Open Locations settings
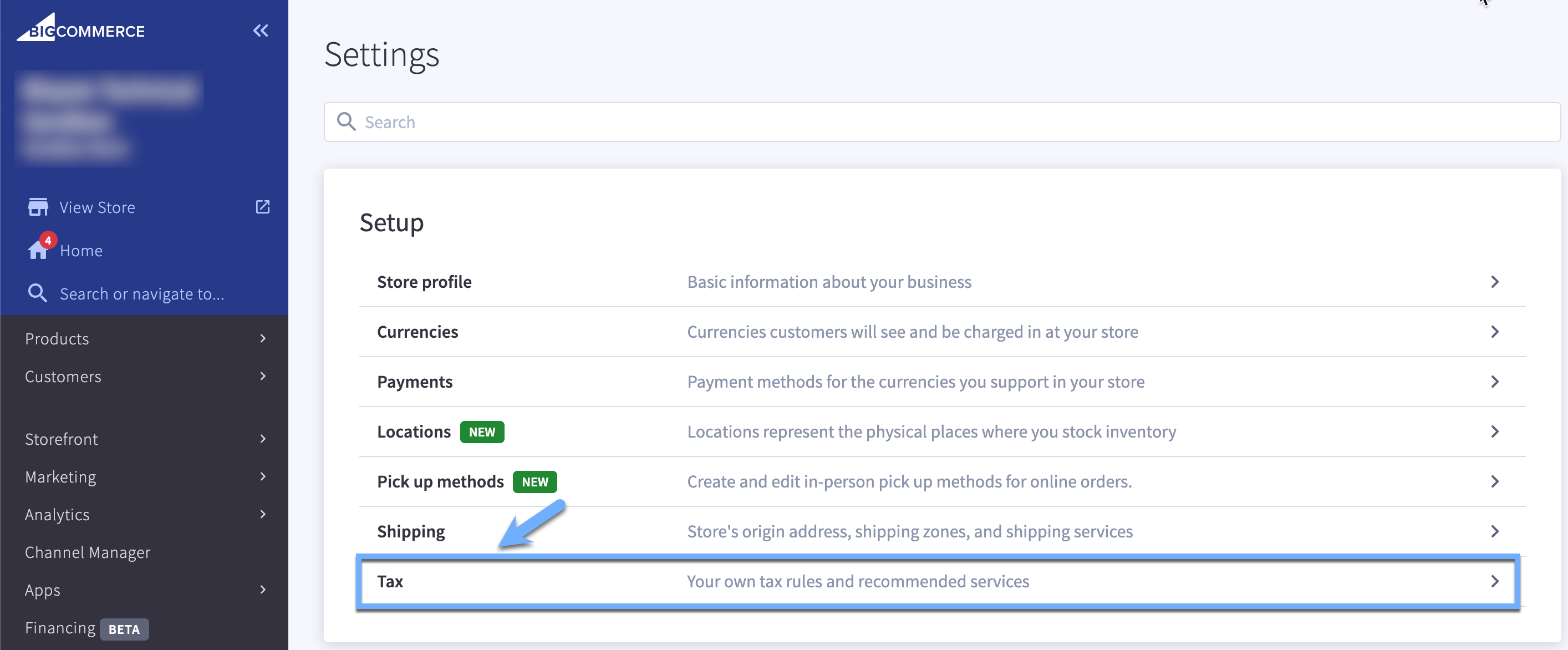The width and height of the screenshot is (1568, 650). point(941,431)
